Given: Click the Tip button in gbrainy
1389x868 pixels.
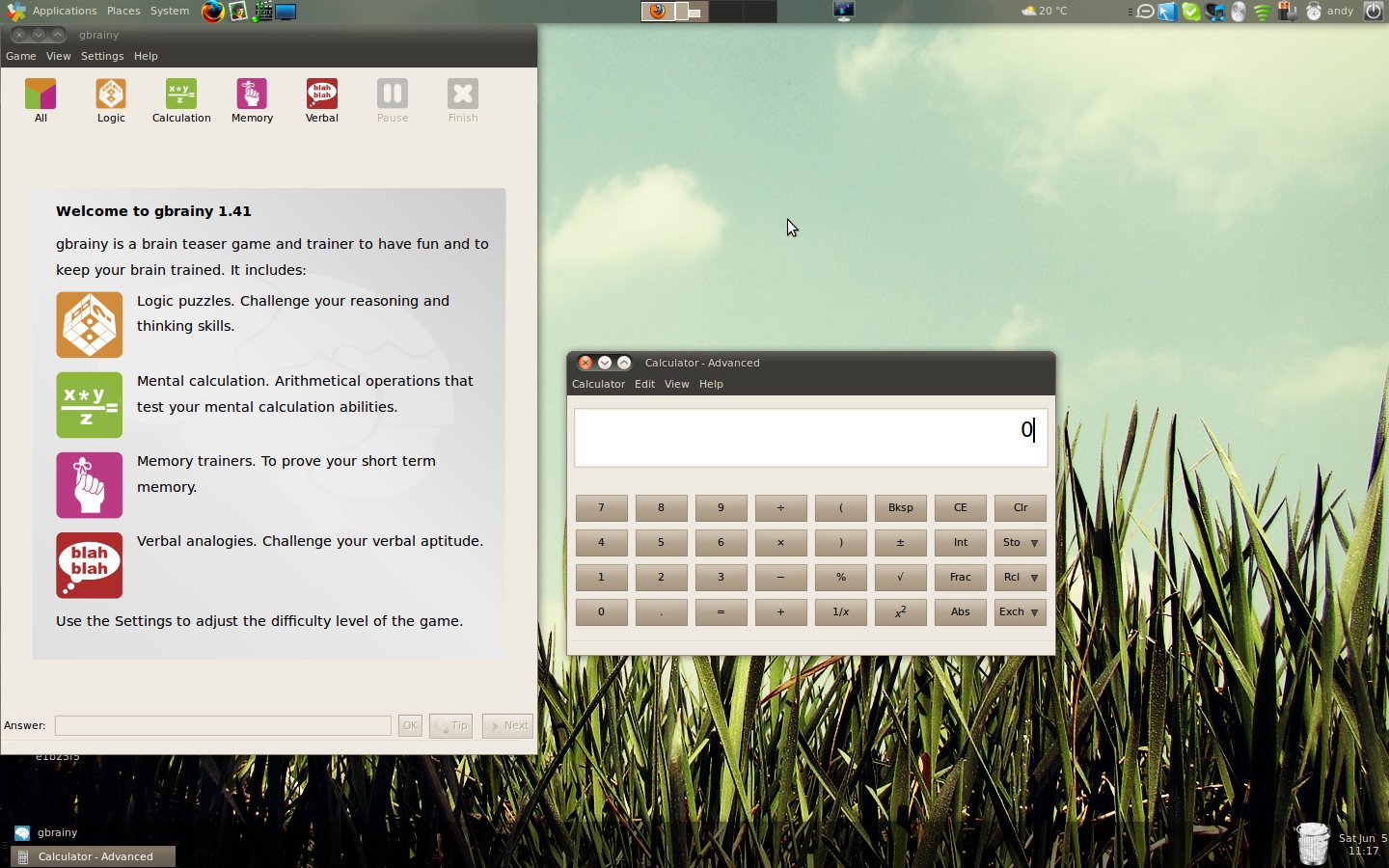Looking at the screenshot, I should point(450,725).
